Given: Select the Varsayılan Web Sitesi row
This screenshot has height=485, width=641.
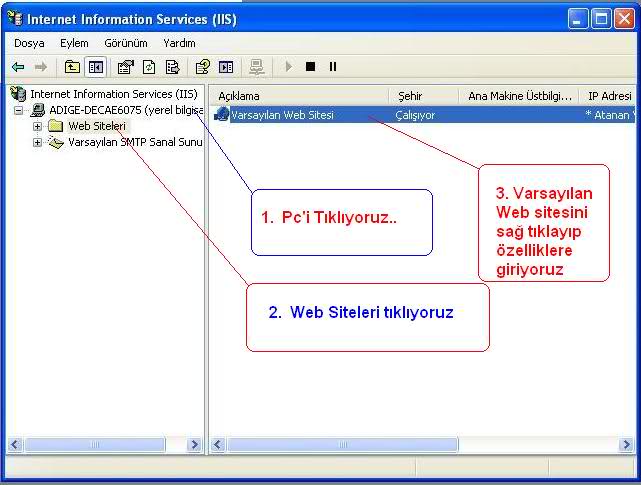Looking at the screenshot, I should point(424,115).
